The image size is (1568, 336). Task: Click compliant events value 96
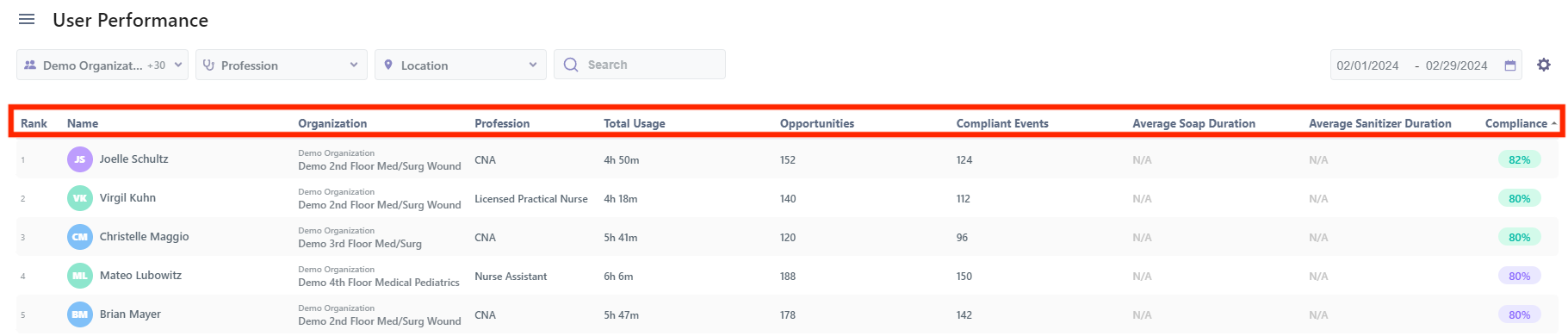click(x=962, y=238)
